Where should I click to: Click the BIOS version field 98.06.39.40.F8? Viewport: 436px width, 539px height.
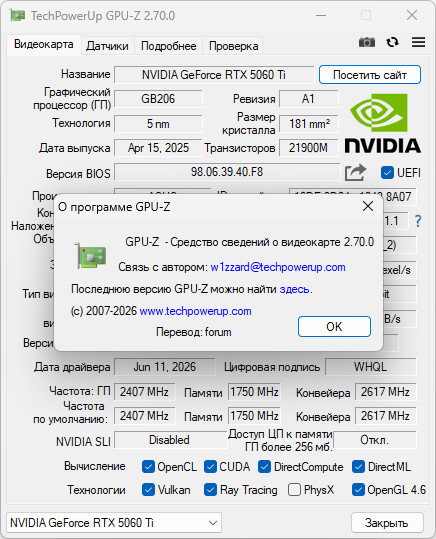click(x=227, y=172)
